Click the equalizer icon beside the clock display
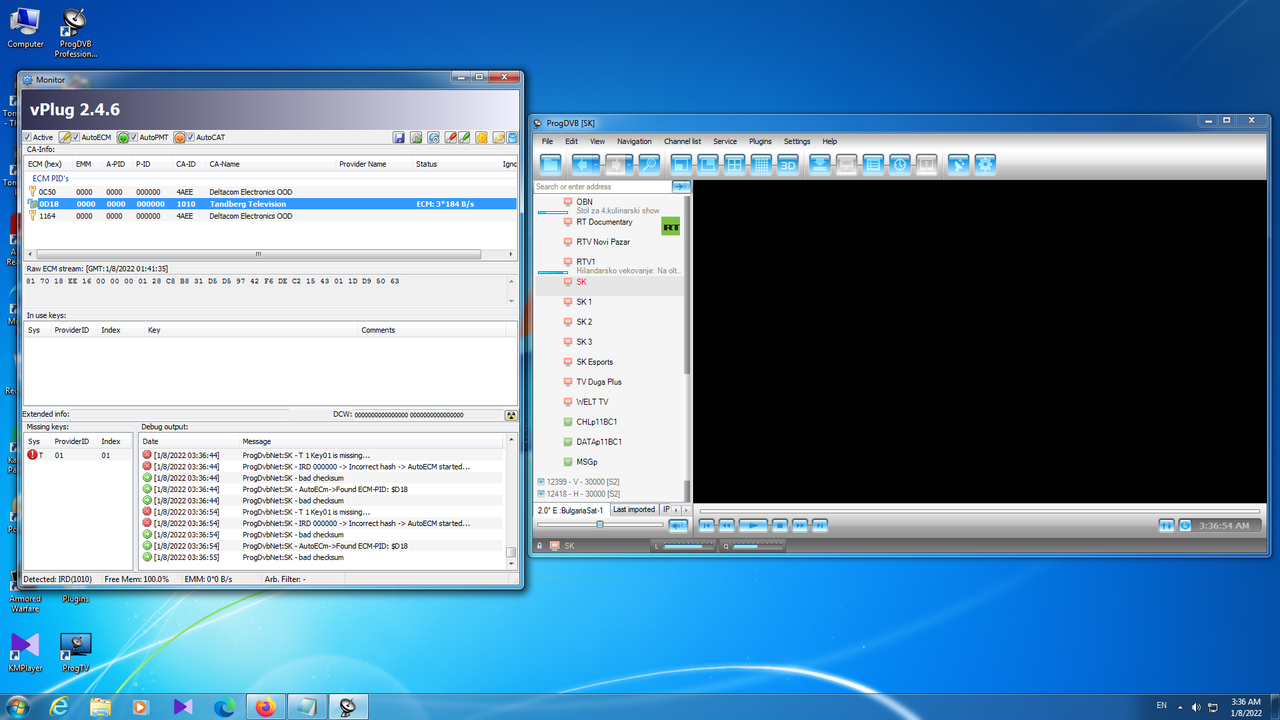 pos(1166,525)
